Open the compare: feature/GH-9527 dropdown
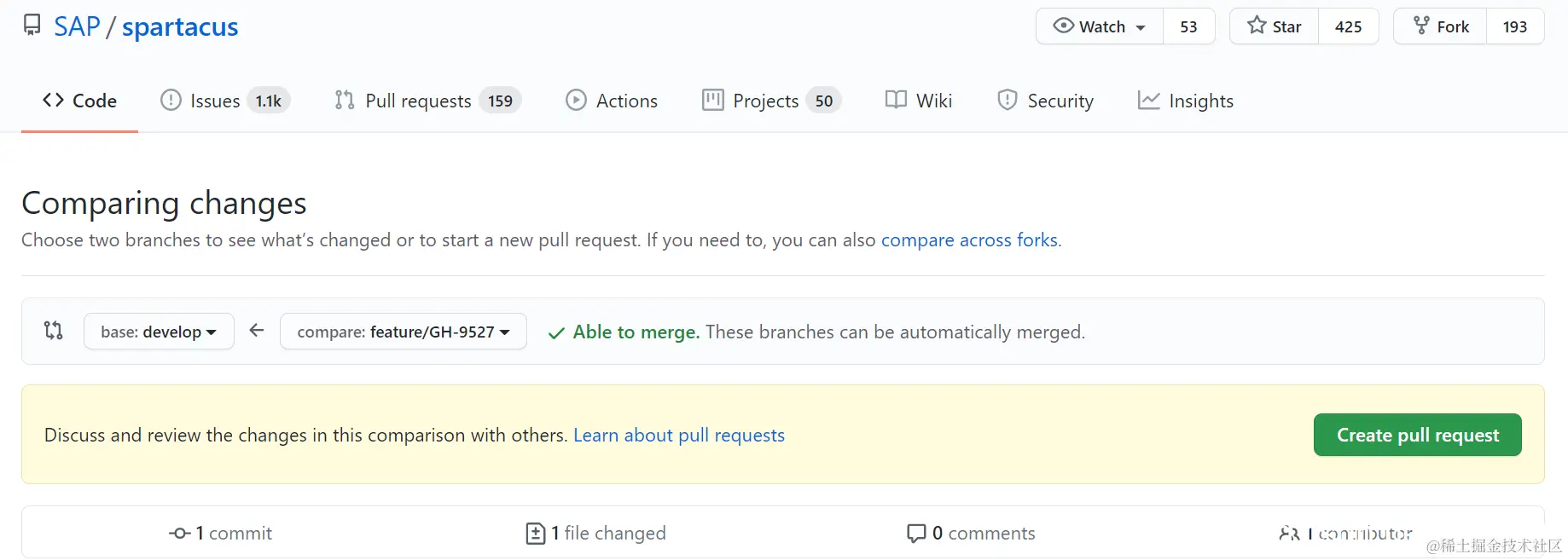Viewport: 1568px width, 560px height. [x=404, y=332]
